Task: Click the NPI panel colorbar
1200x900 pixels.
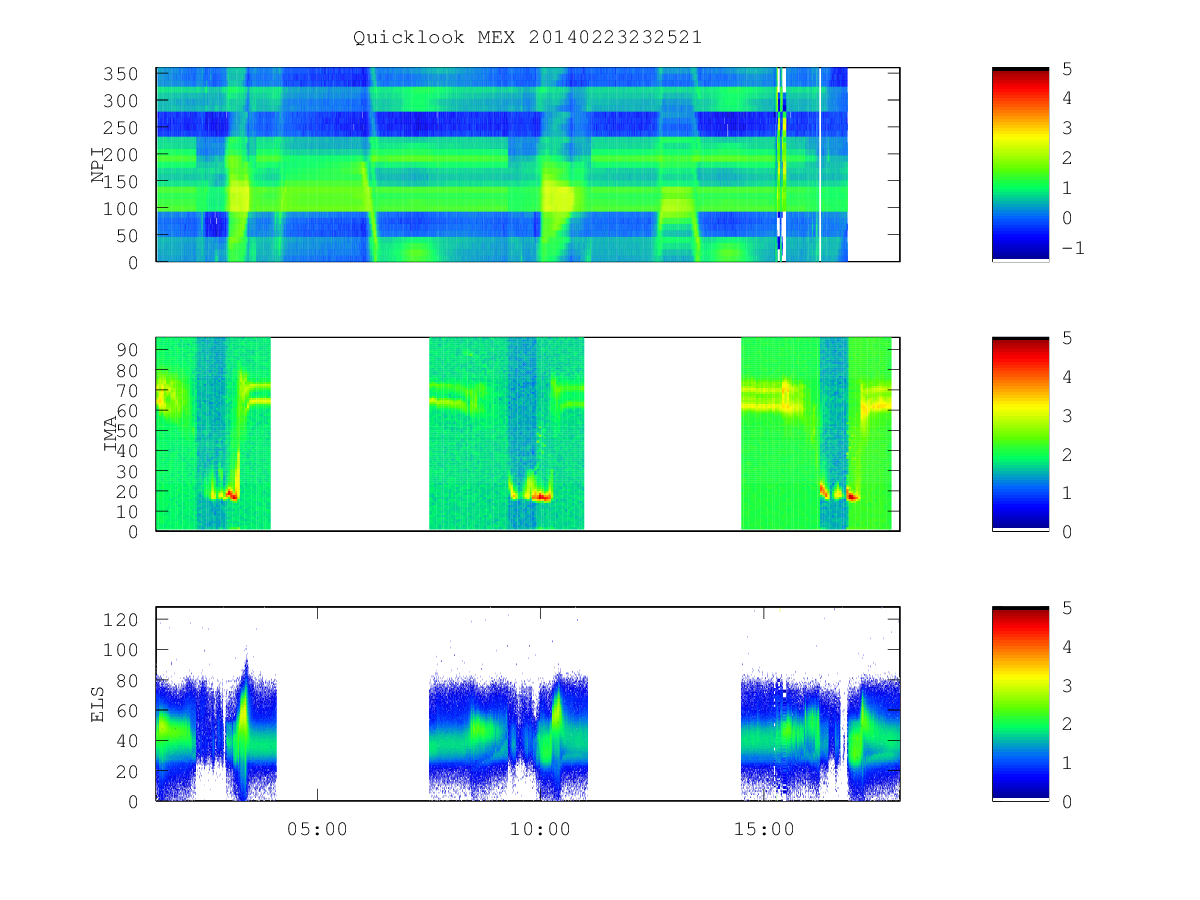Action: (x=1020, y=164)
